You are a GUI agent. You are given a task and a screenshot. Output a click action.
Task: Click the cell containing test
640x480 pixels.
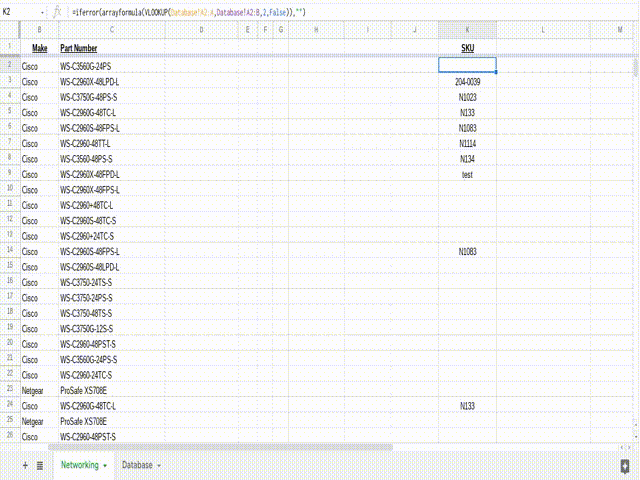[x=467, y=175]
